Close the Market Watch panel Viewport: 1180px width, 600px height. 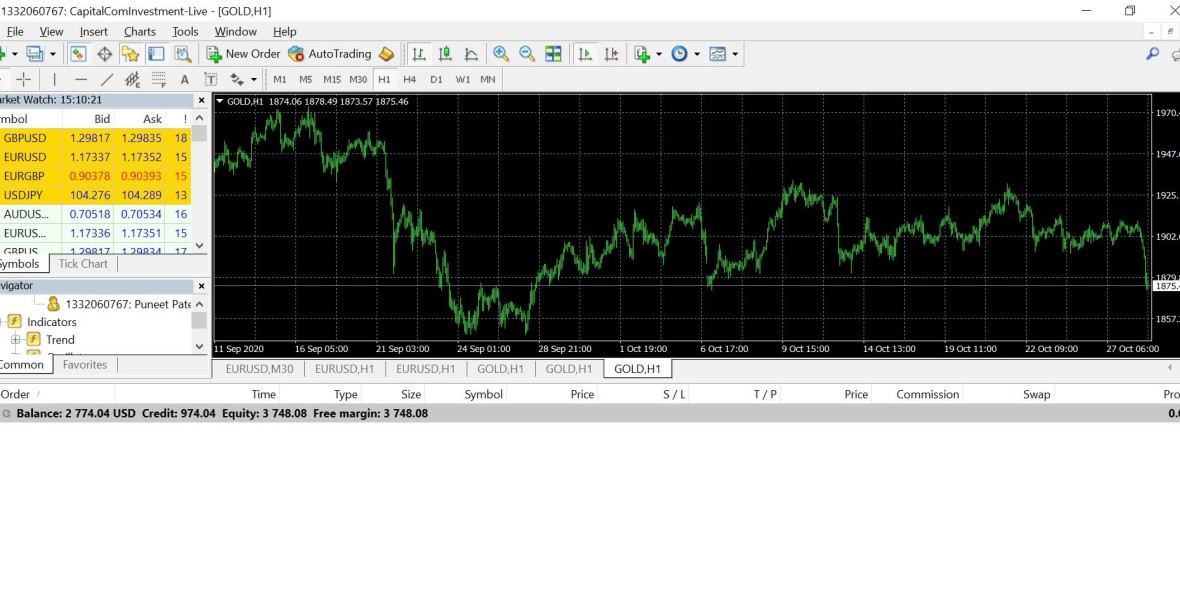[x=201, y=100]
